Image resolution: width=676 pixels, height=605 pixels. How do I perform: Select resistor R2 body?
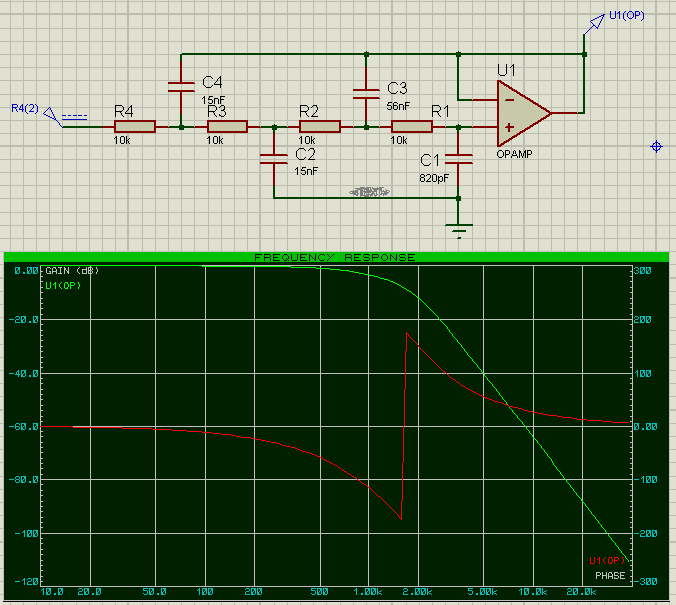point(319,127)
